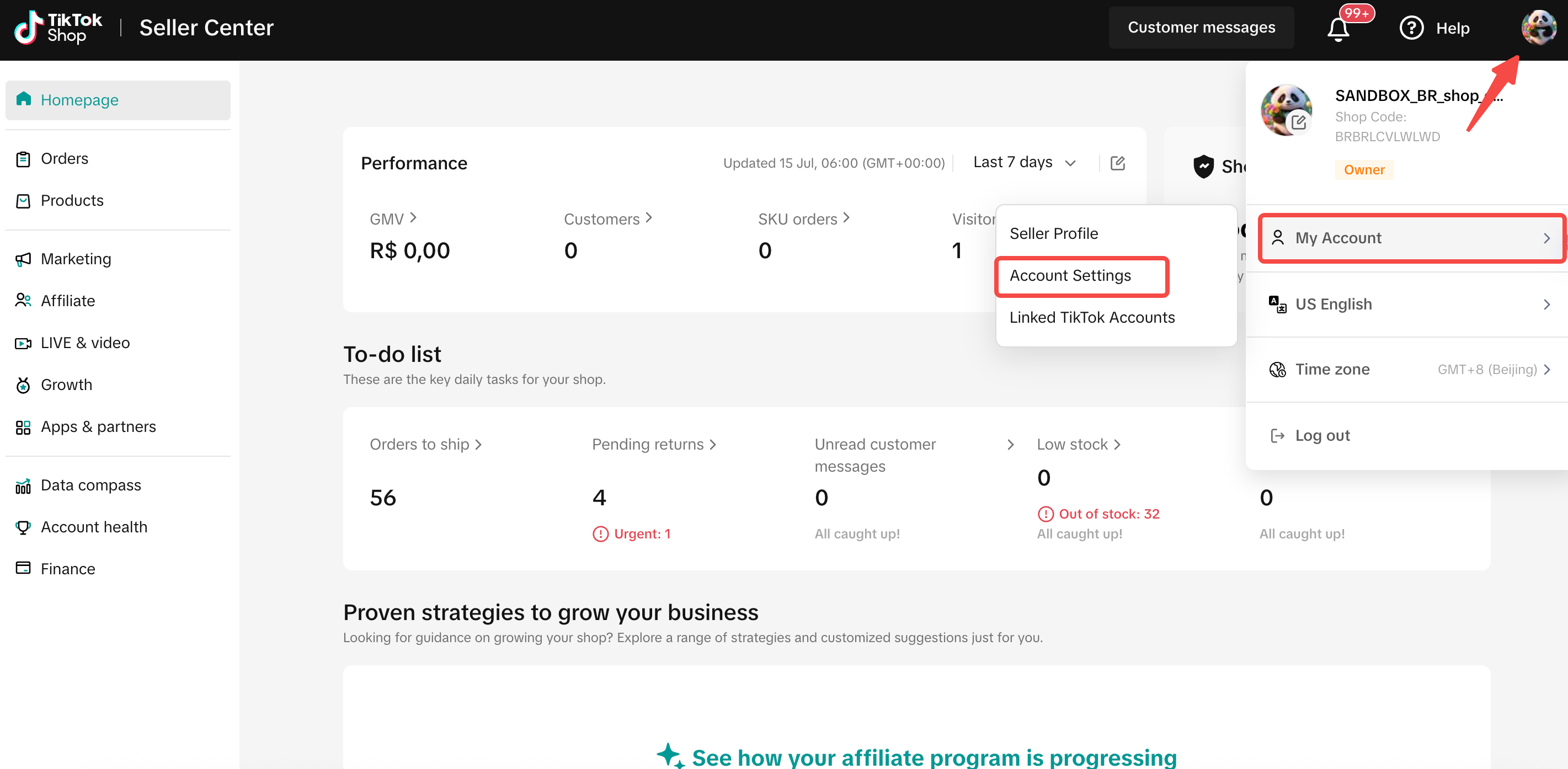This screenshot has height=769, width=1568.
Task: Open Unread customer messages chevron
Action: click(x=1010, y=445)
